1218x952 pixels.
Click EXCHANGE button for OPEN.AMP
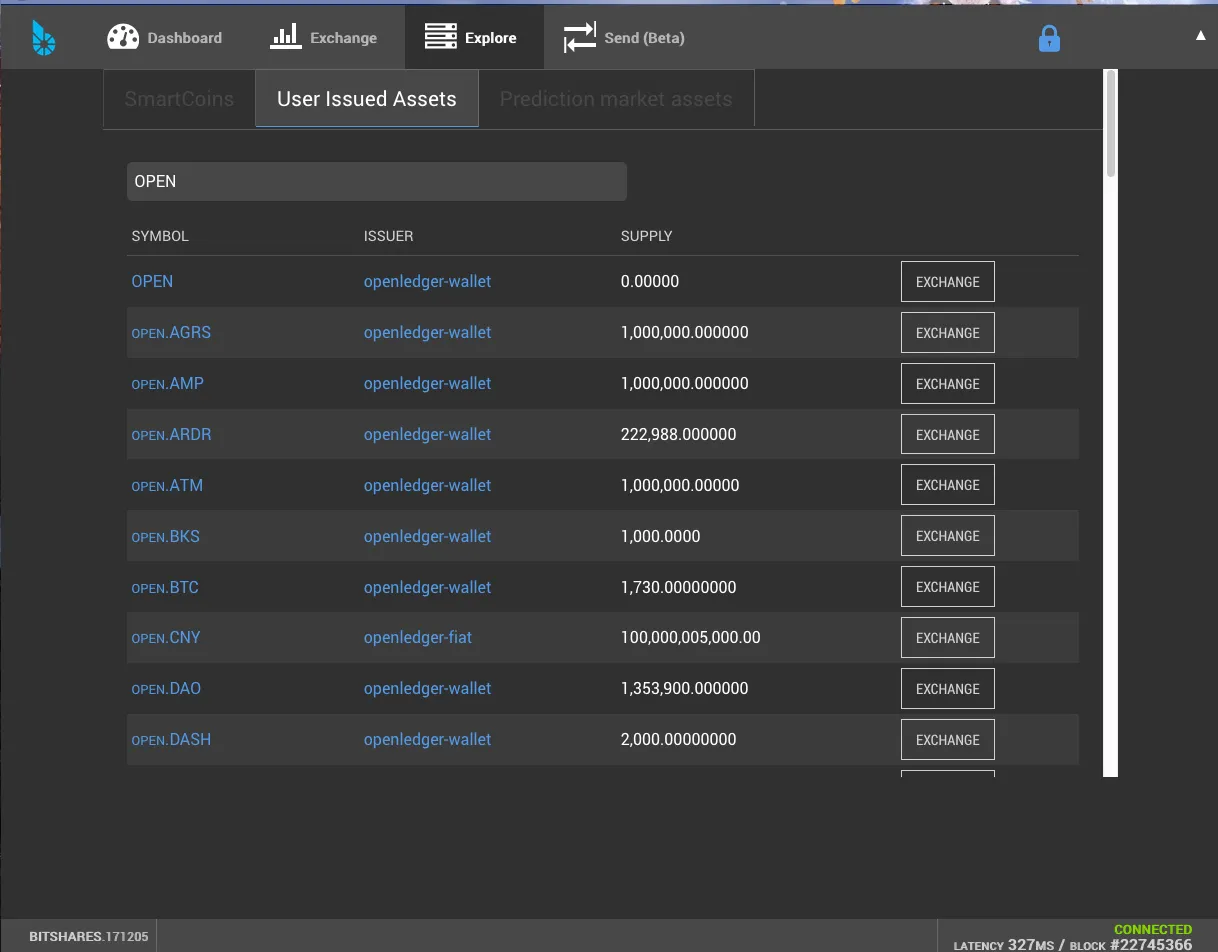coord(948,384)
